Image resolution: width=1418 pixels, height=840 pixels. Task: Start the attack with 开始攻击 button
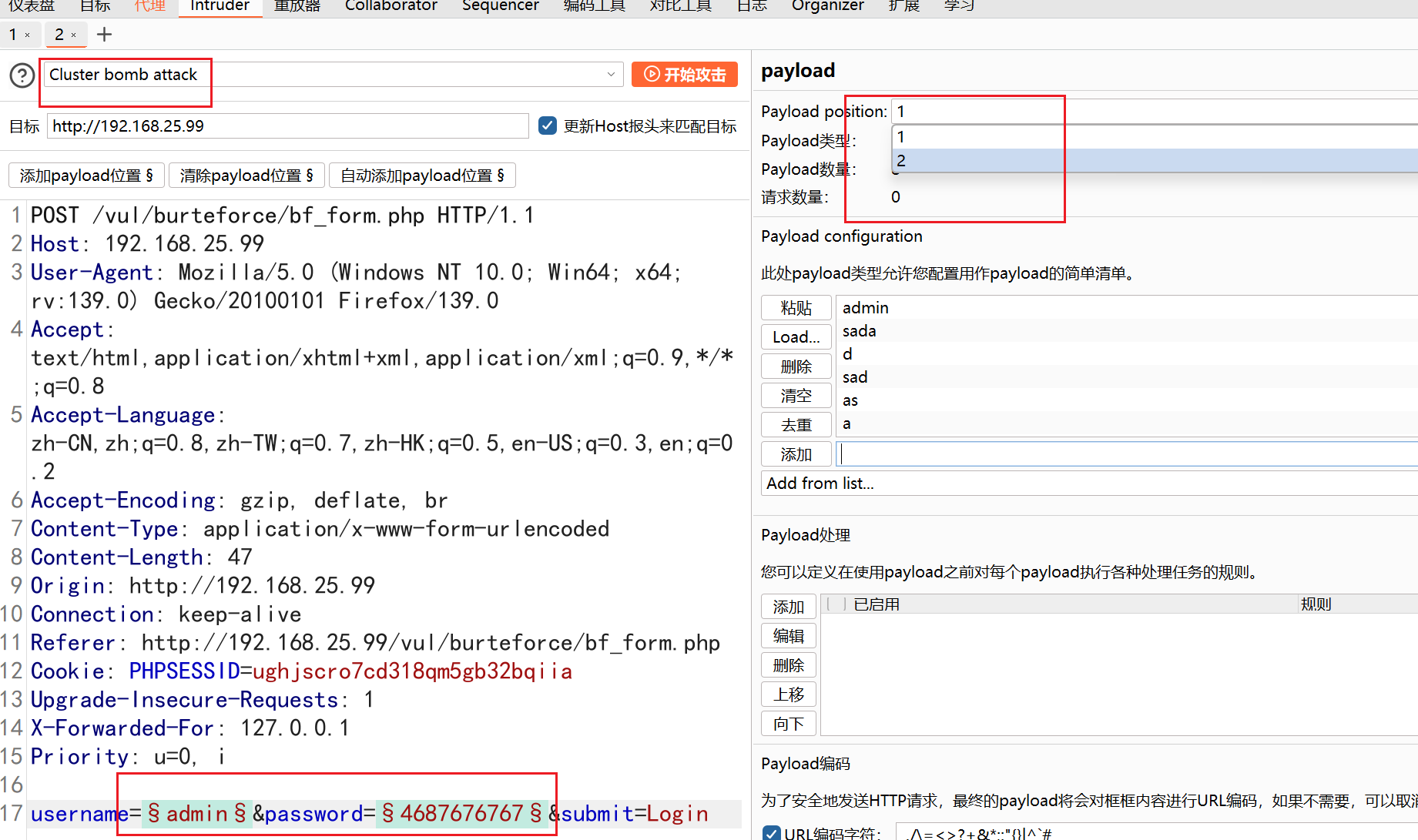(x=684, y=75)
